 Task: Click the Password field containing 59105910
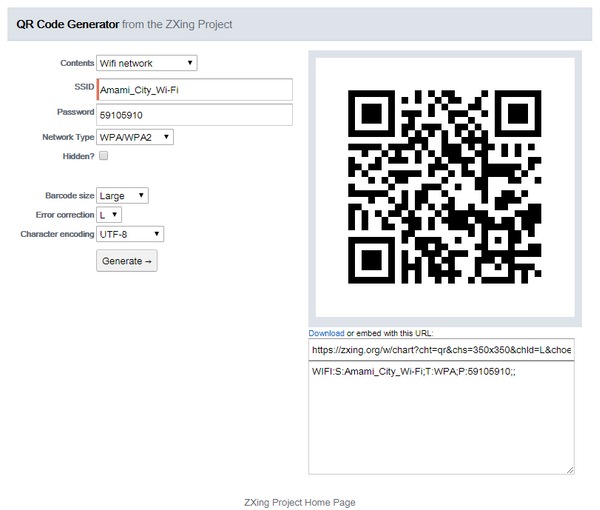coord(195,115)
